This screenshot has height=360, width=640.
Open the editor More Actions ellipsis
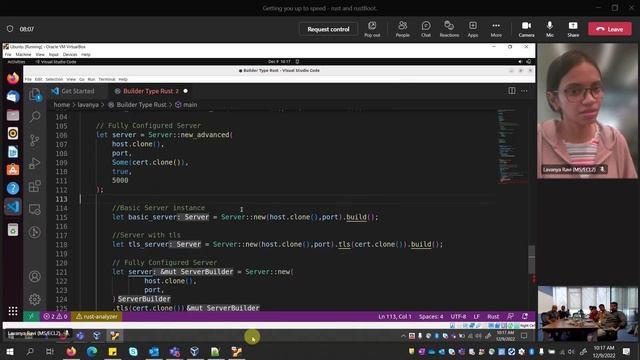524,91
